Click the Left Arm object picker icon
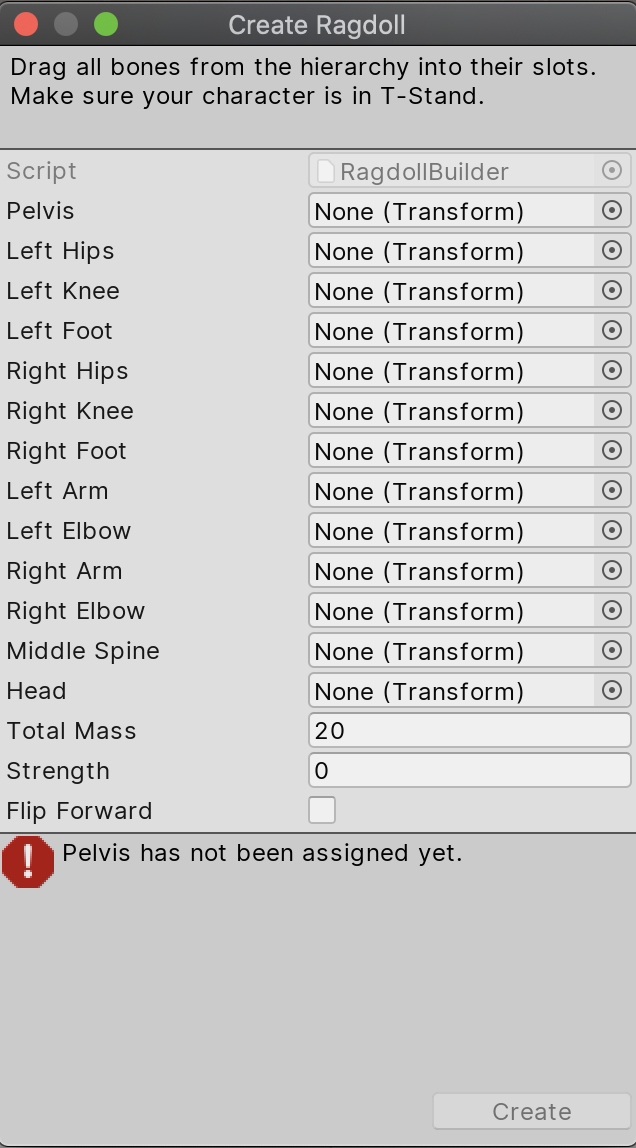Screen dimensions: 636x1148 612,491
